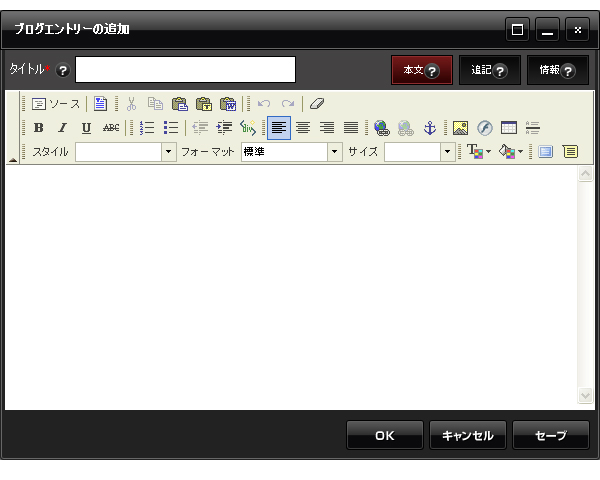The width and height of the screenshot is (600, 480).
Task: Click the Remove Link icon
Action: point(406,128)
